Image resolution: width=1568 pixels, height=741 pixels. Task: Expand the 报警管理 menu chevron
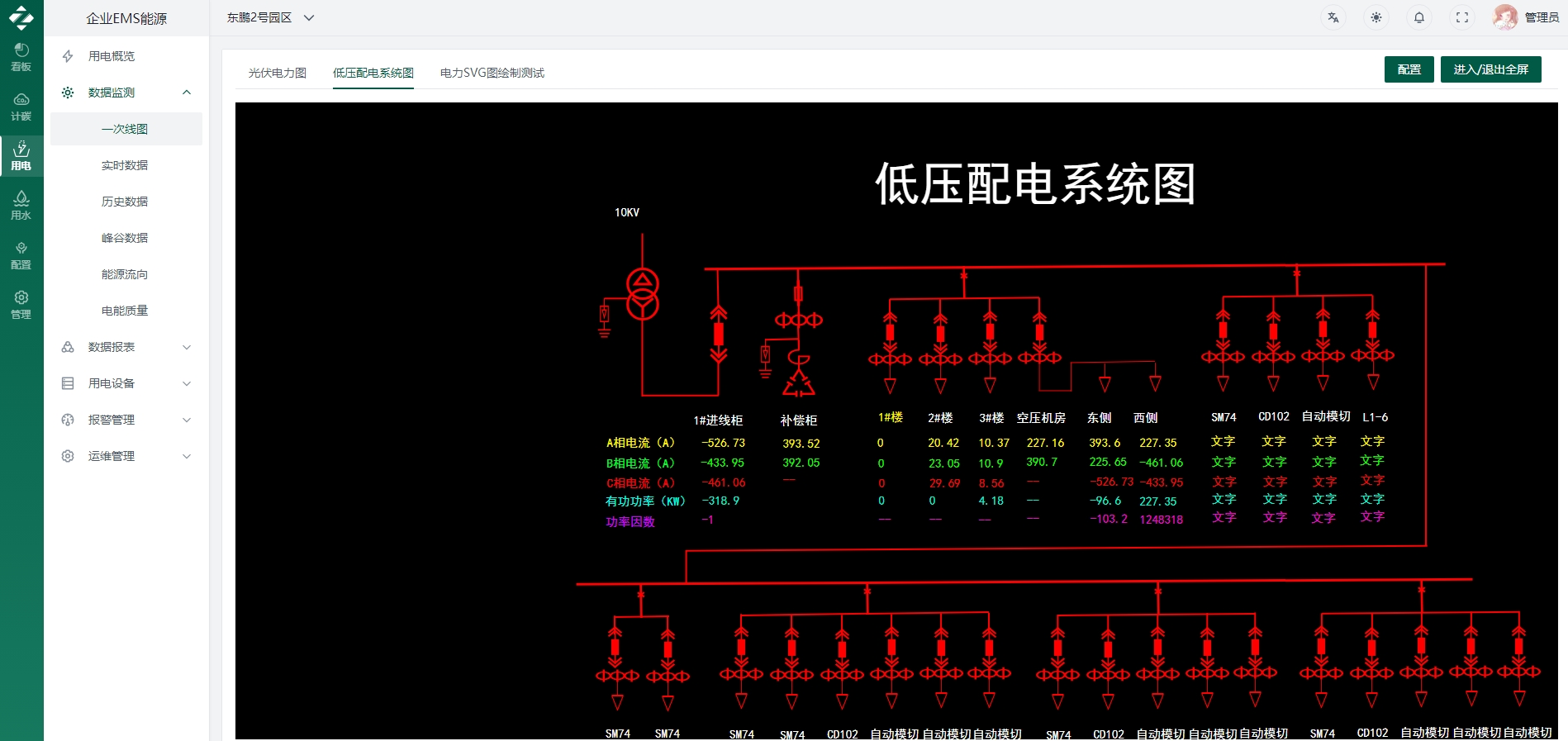click(x=187, y=420)
